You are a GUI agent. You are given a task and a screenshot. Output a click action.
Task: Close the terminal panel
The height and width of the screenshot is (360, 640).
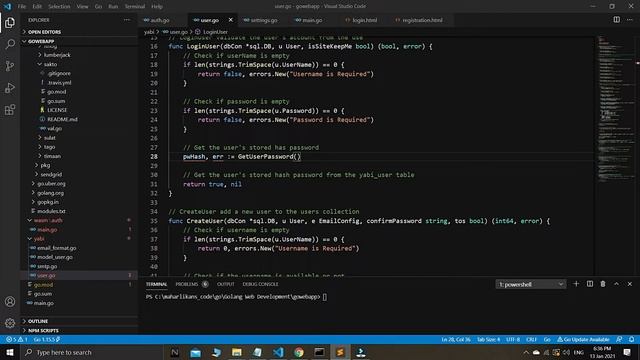click(629, 284)
